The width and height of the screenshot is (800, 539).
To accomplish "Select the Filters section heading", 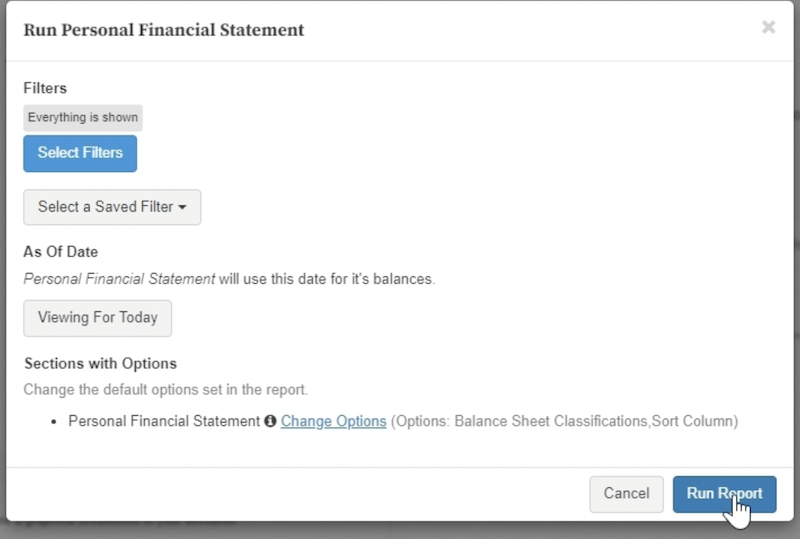I will (x=45, y=88).
